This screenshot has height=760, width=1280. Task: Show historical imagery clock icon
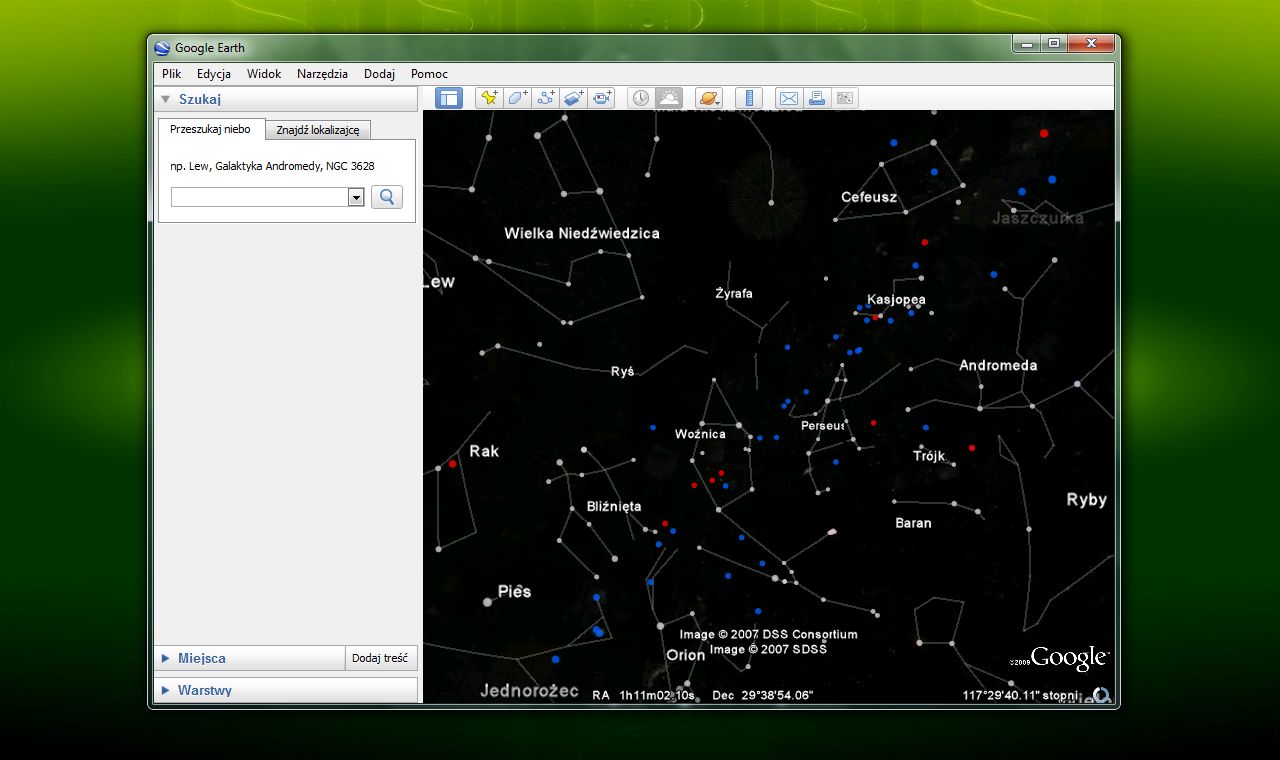[x=641, y=98]
